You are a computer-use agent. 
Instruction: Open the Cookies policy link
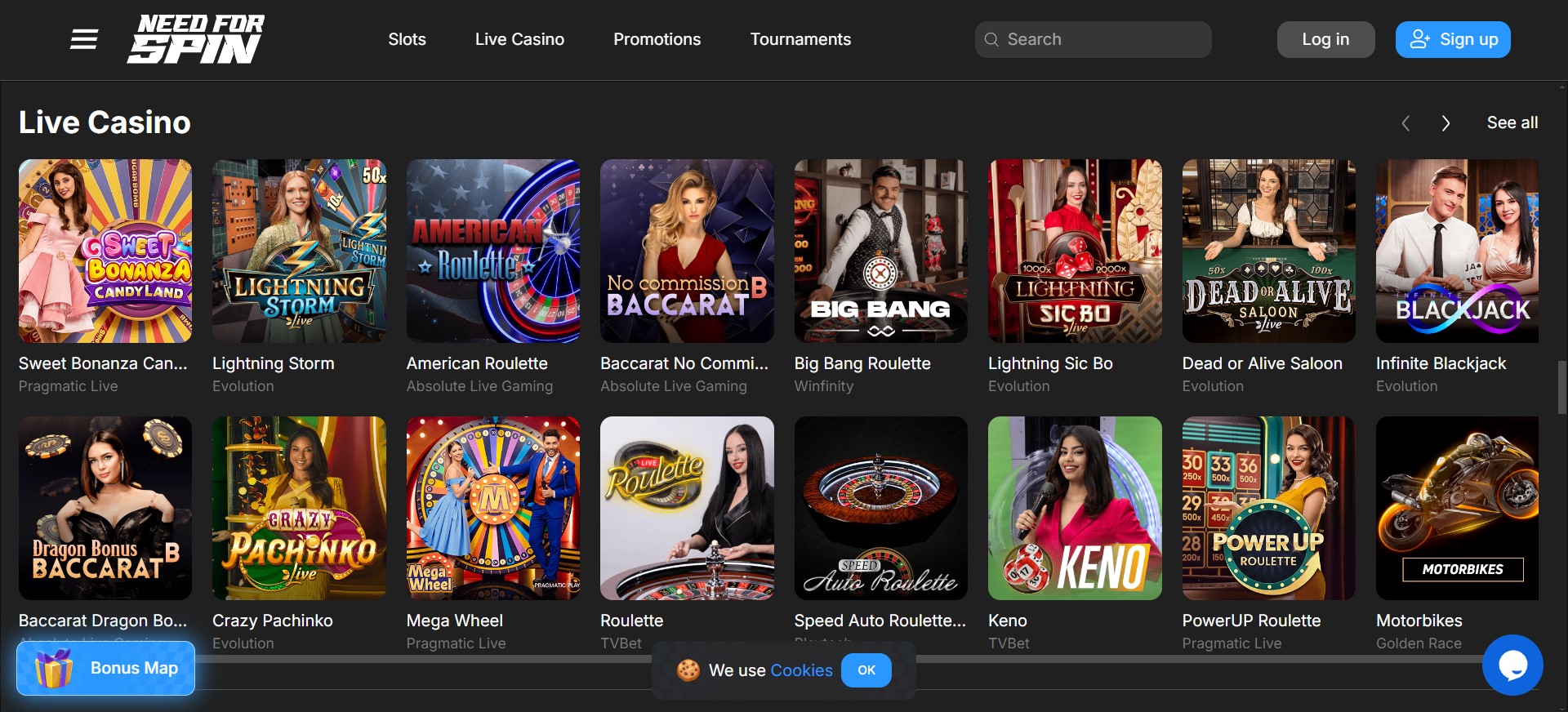click(x=801, y=670)
